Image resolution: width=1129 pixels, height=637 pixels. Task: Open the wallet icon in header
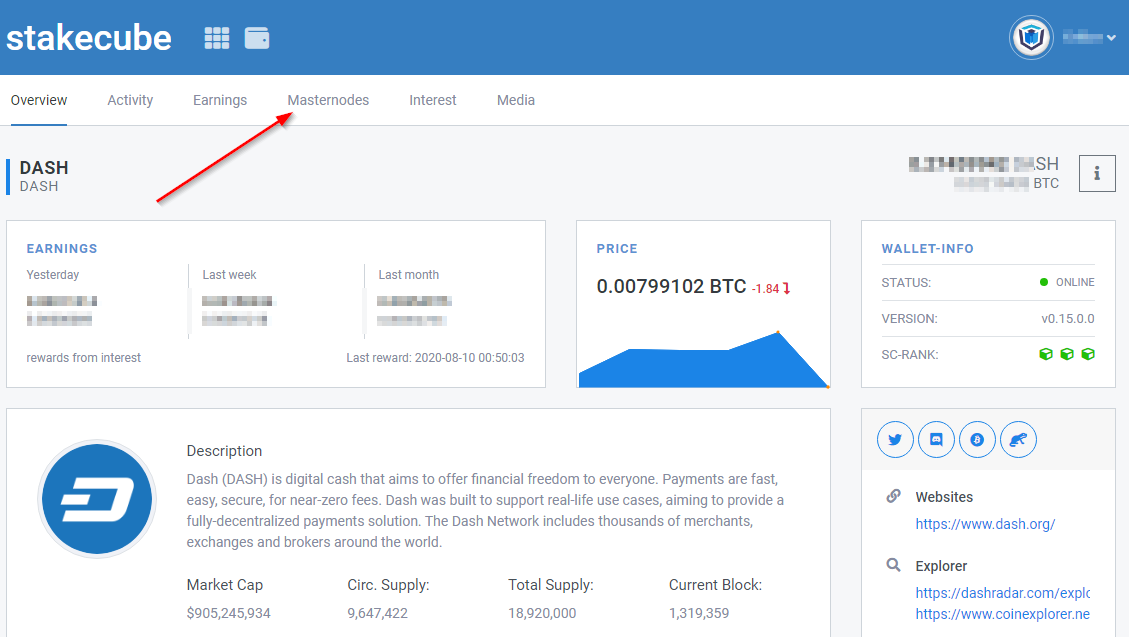[x=257, y=38]
